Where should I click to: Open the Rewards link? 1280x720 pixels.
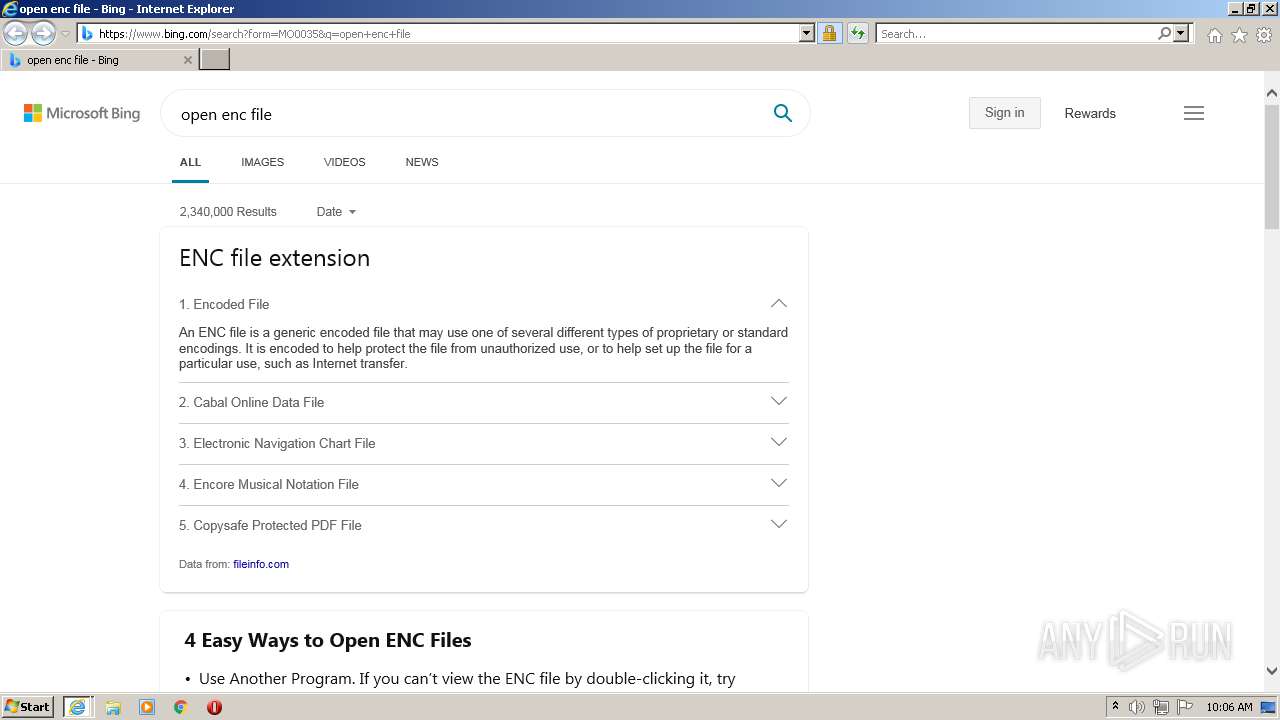coord(1090,113)
